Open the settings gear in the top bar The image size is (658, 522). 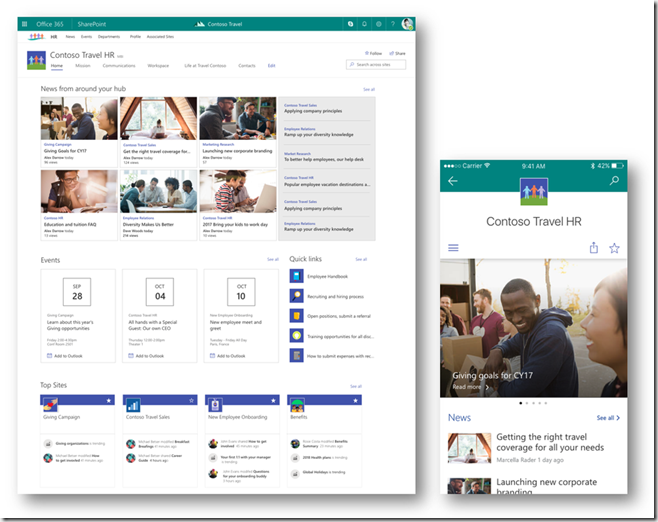pyautogui.click(x=379, y=24)
